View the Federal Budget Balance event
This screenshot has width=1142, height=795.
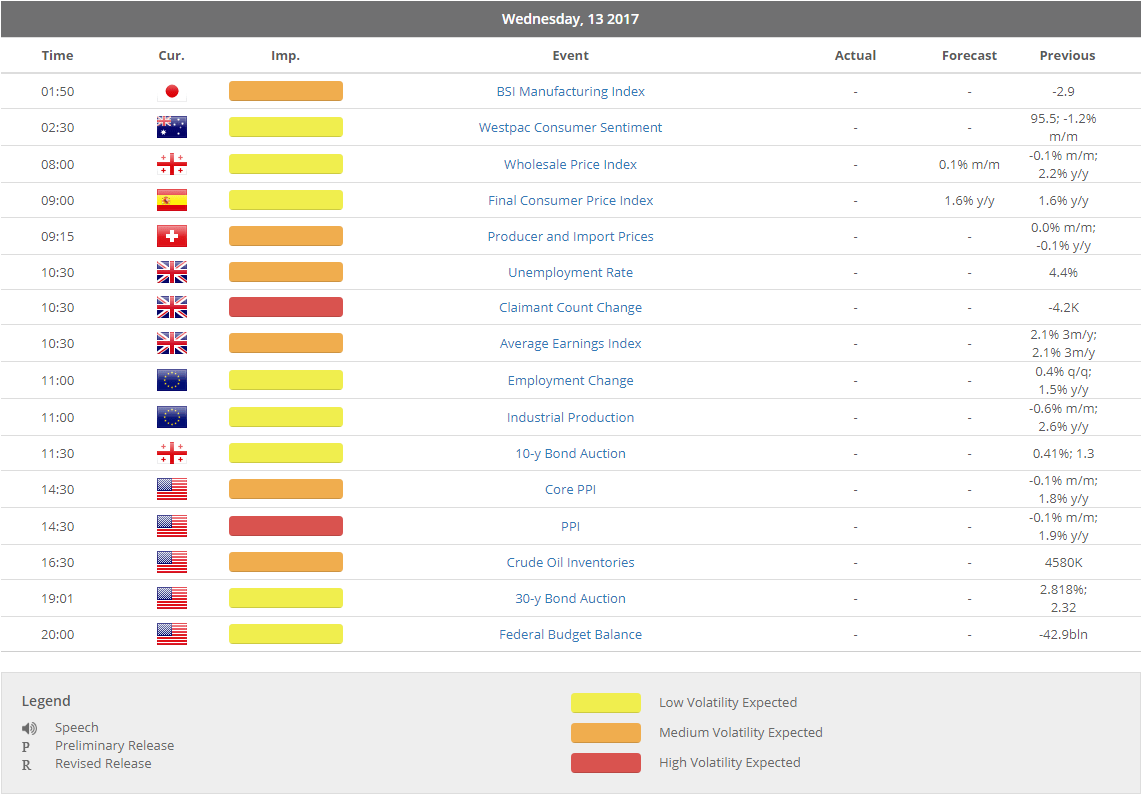(570, 635)
